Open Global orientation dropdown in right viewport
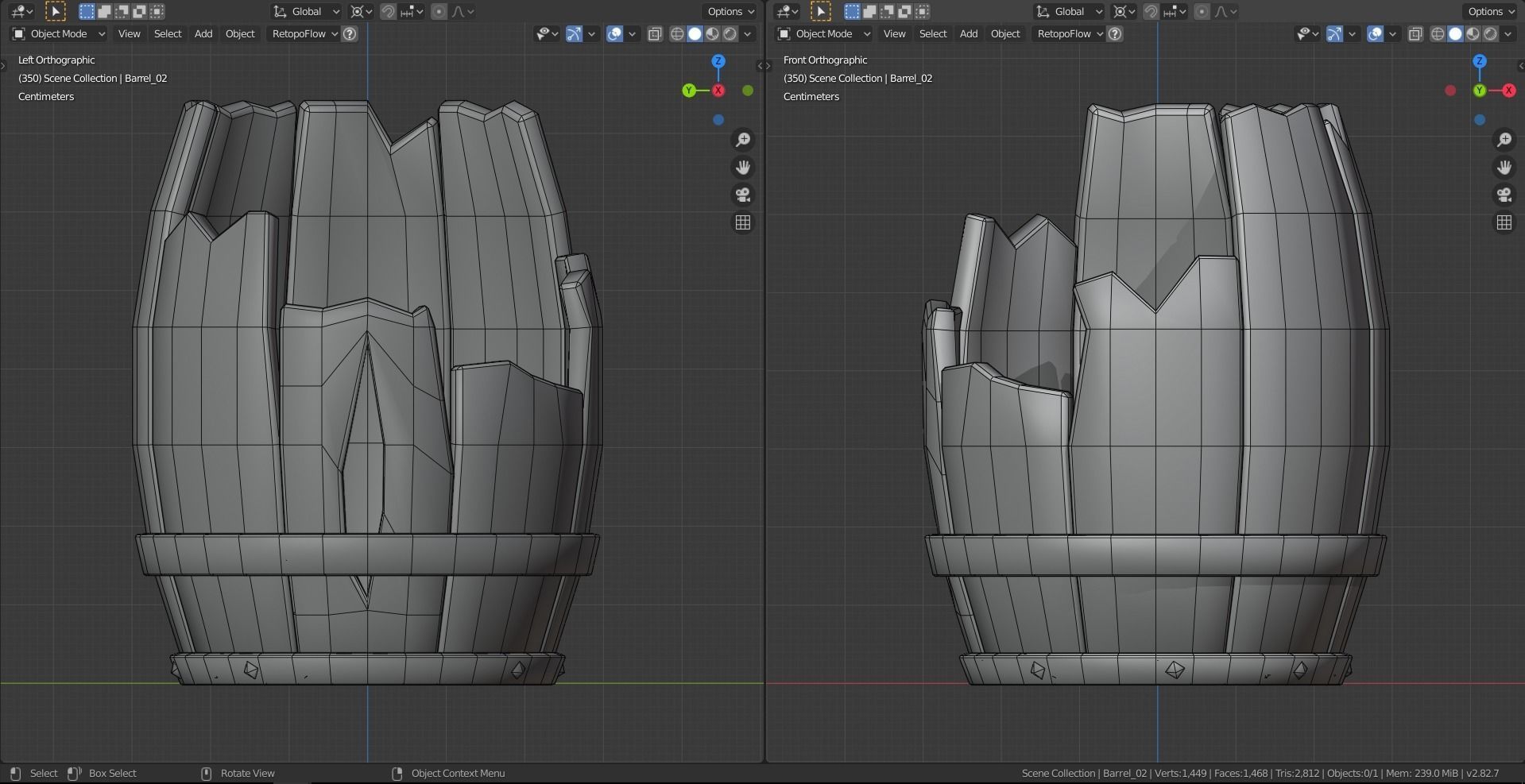The height and width of the screenshot is (784, 1525). [1069, 11]
